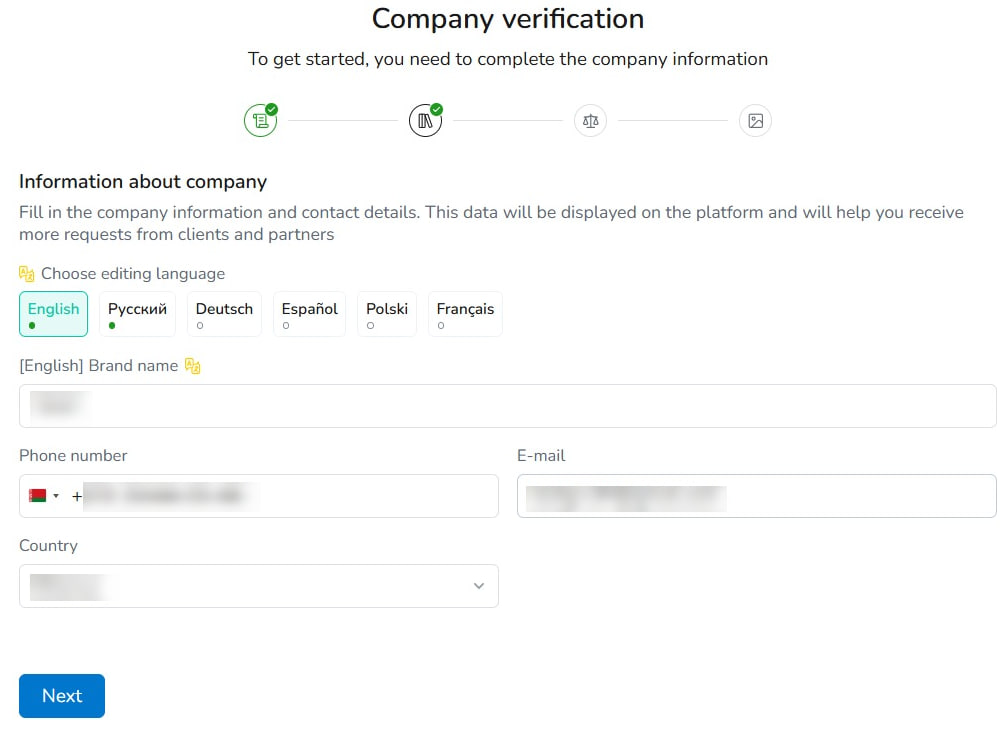Image resolution: width=1004 pixels, height=729 pixels.
Task: Expand the Country dropdown chevron
Action: click(478, 586)
